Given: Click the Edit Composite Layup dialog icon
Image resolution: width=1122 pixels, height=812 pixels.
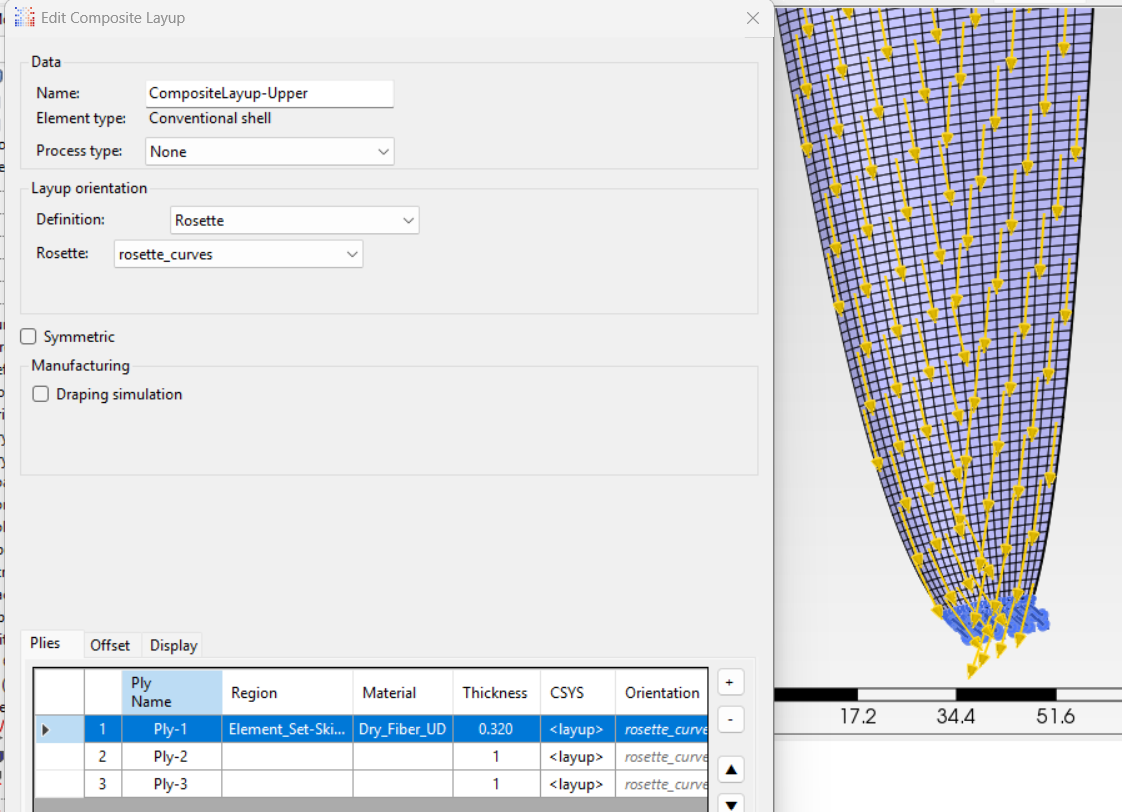Looking at the screenshot, I should pos(24,17).
